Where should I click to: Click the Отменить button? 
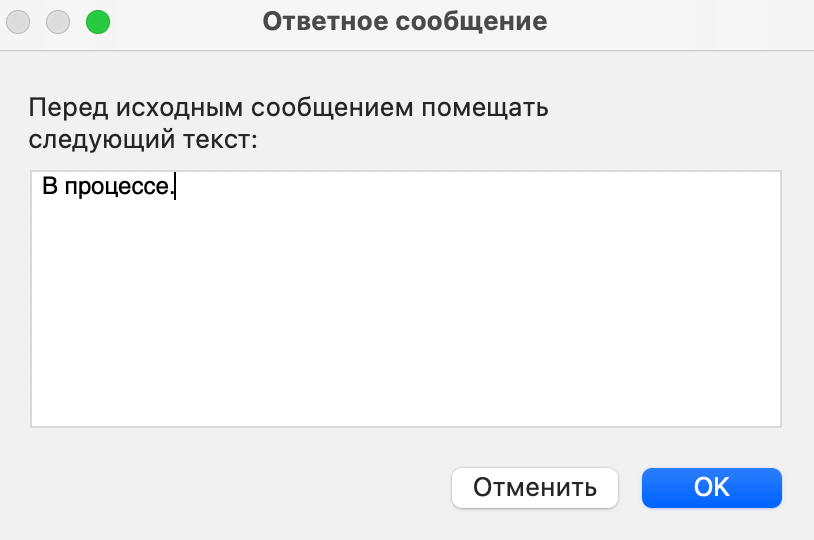coord(535,488)
